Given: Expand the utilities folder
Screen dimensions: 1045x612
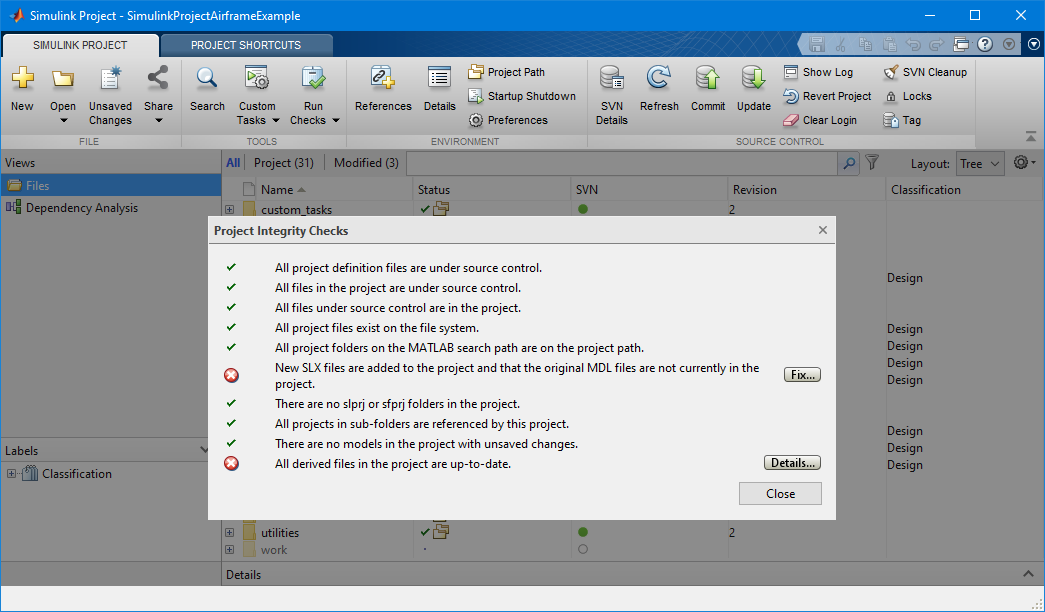Looking at the screenshot, I should (229, 533).
